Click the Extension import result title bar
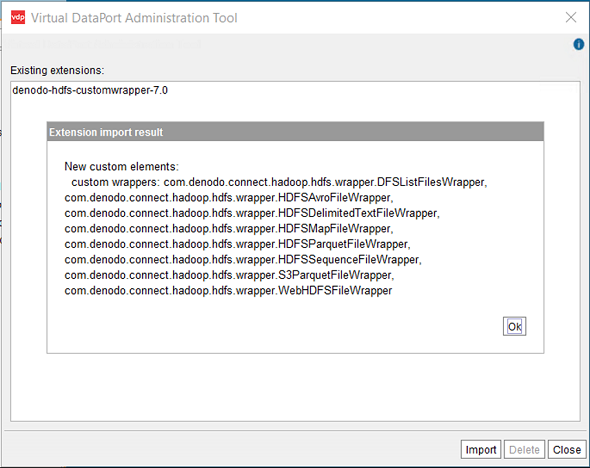590x468 pixels. click(295, 132)
